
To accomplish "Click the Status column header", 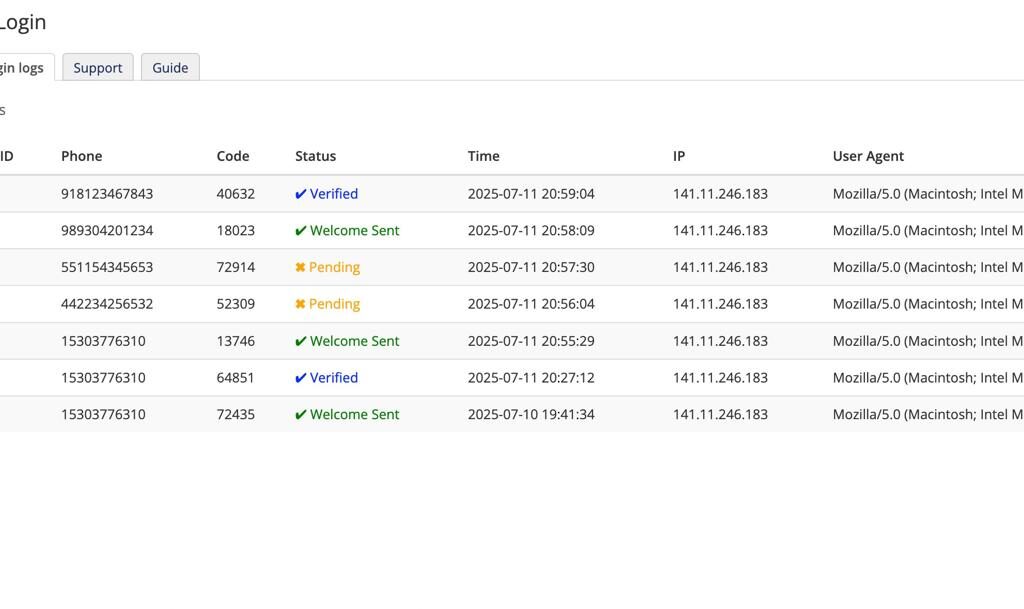I will point(315,156).
